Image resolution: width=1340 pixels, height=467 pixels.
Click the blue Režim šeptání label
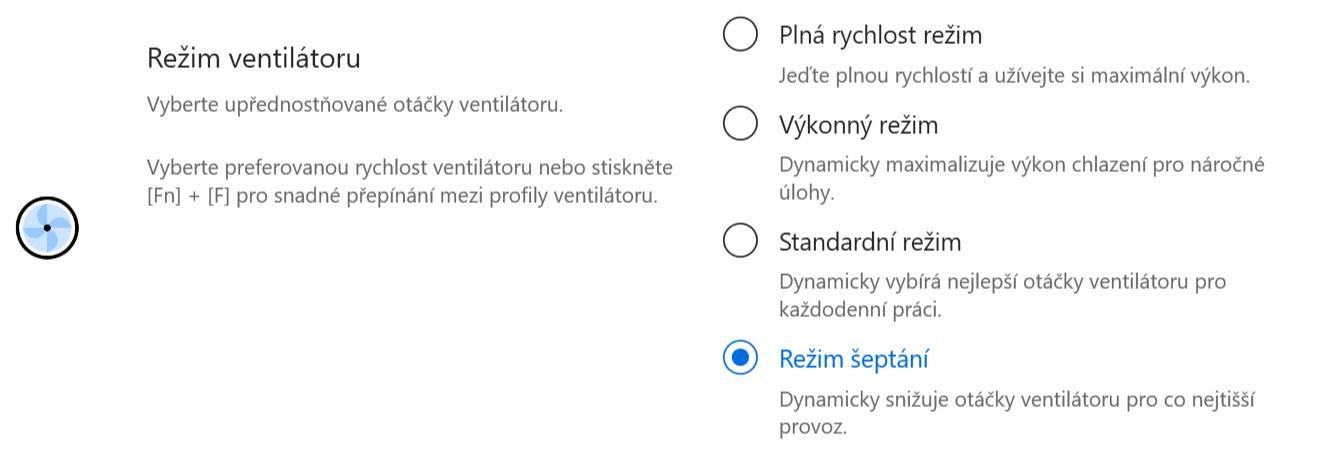(854, 358)
